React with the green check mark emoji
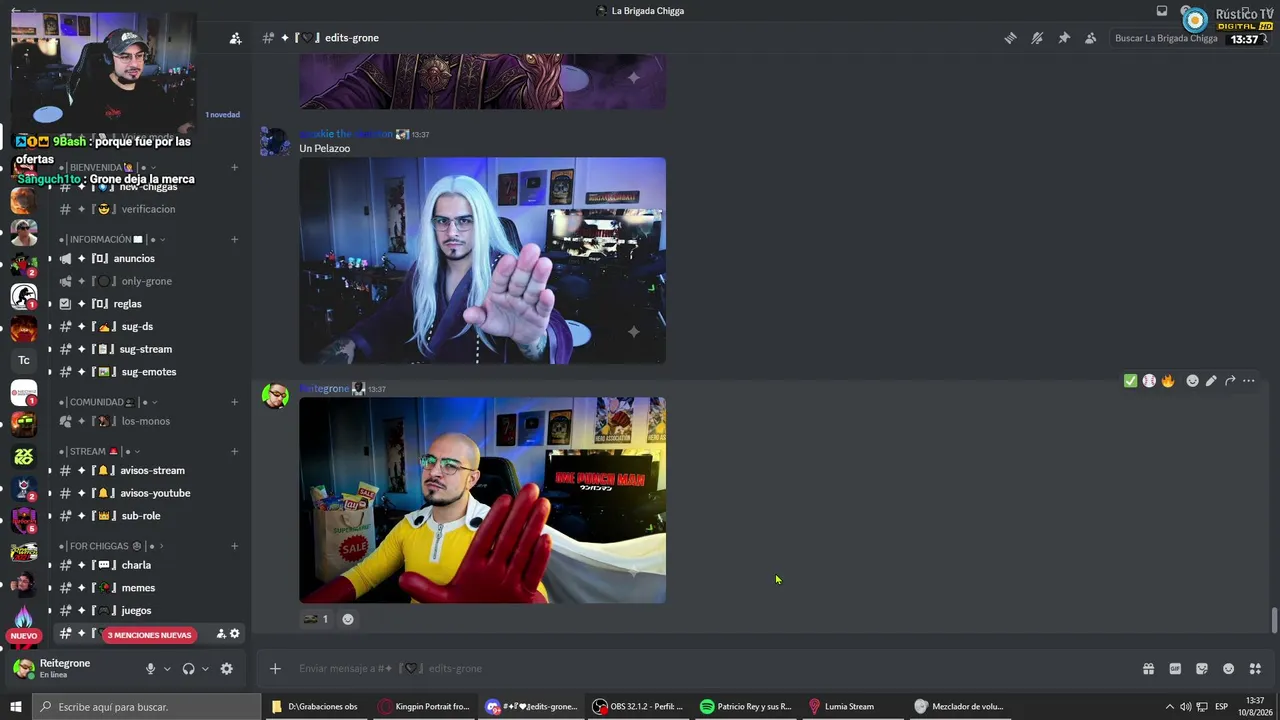This screenshot has width=1280, height=720. [x=1130, y=381]
